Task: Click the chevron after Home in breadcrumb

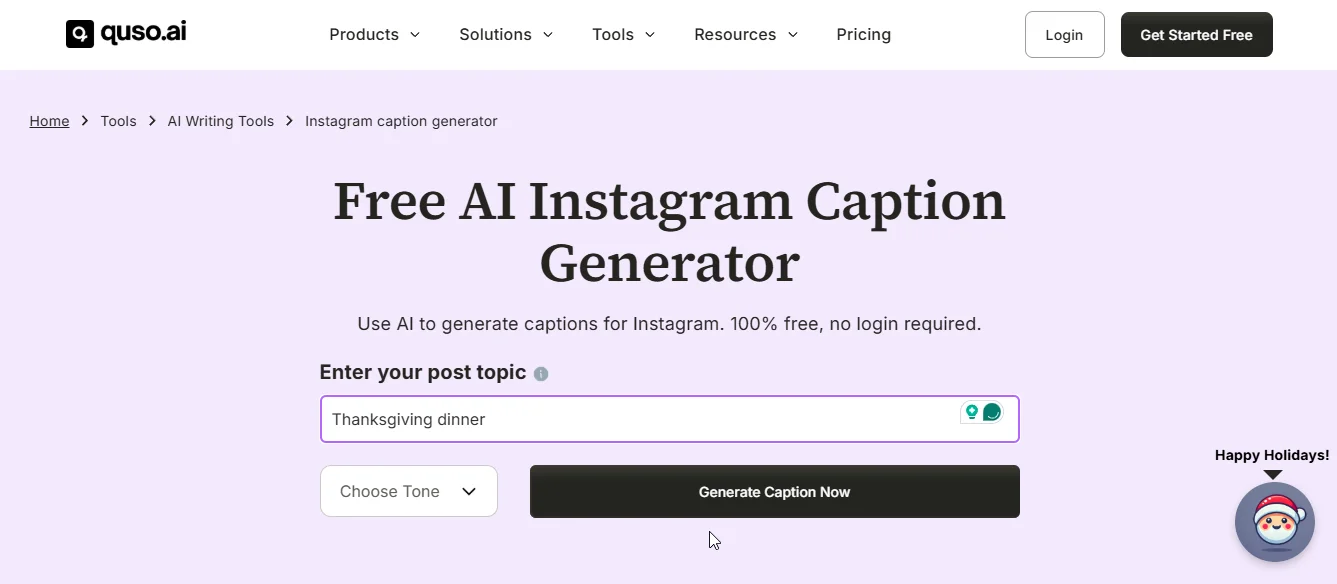Action: click(85, 121)
